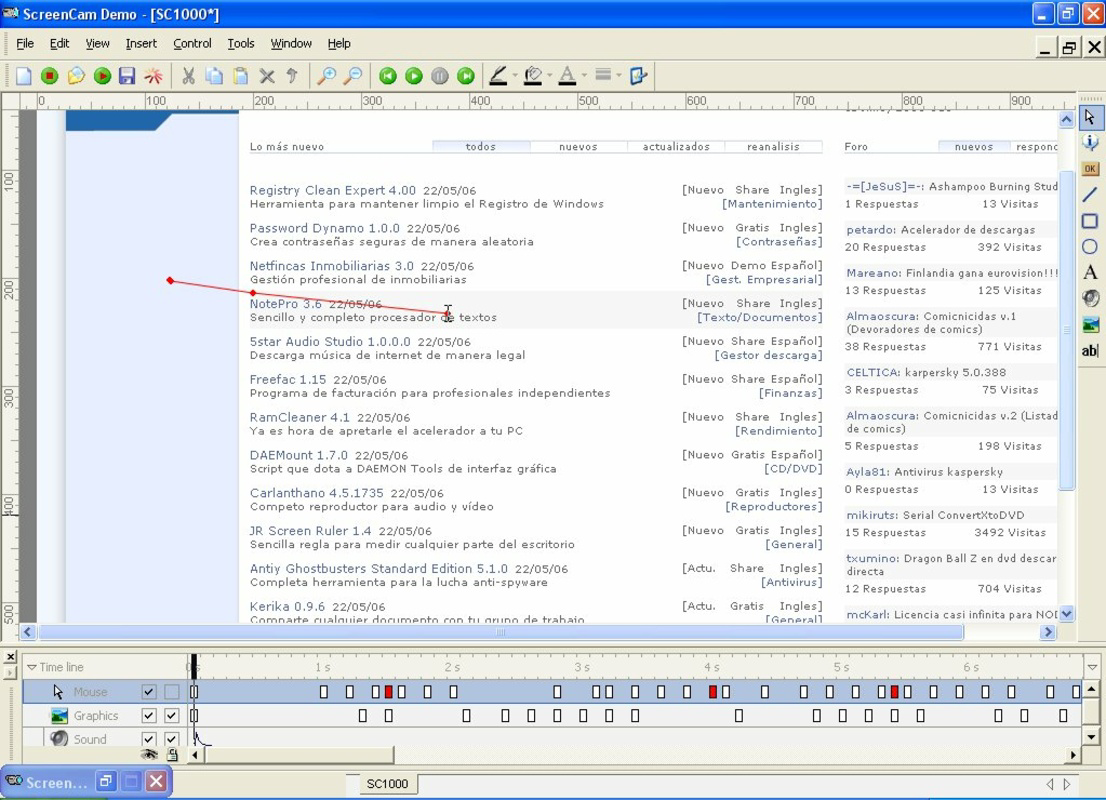Open the Edit menu
Viewport: 1106px width, 800px height.
(59, 44)
